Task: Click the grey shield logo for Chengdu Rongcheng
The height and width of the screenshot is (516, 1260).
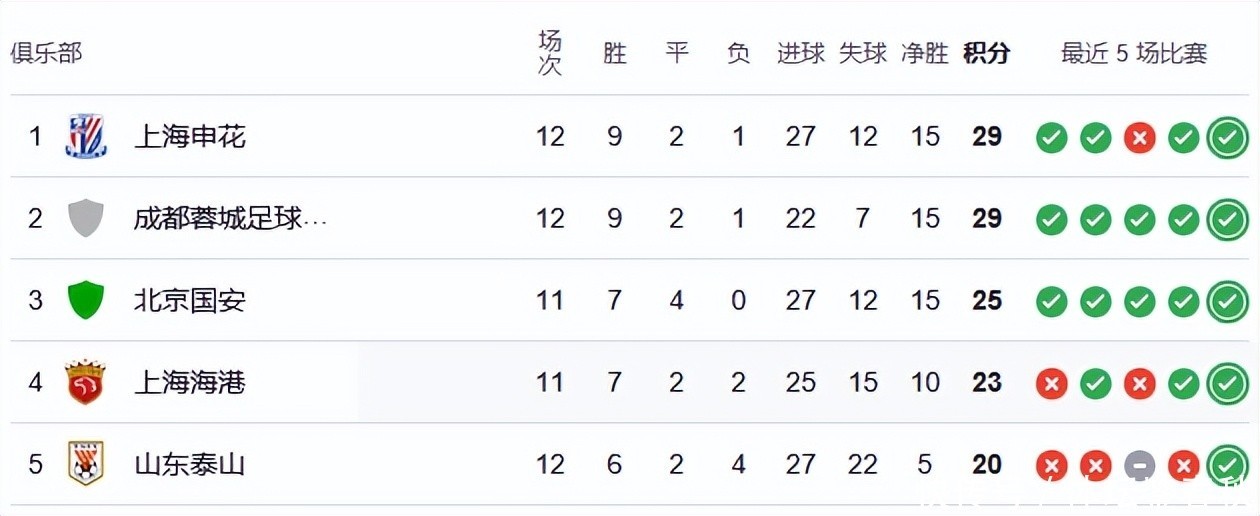Action: (86, 218)
